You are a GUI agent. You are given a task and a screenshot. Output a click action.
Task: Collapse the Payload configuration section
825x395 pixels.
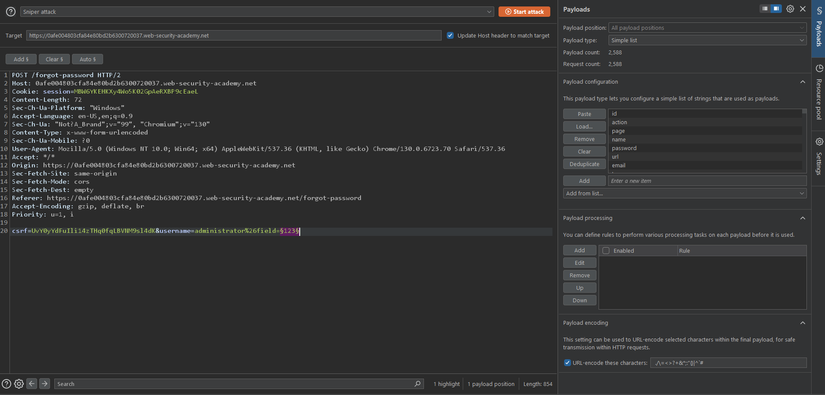point(802,82)
